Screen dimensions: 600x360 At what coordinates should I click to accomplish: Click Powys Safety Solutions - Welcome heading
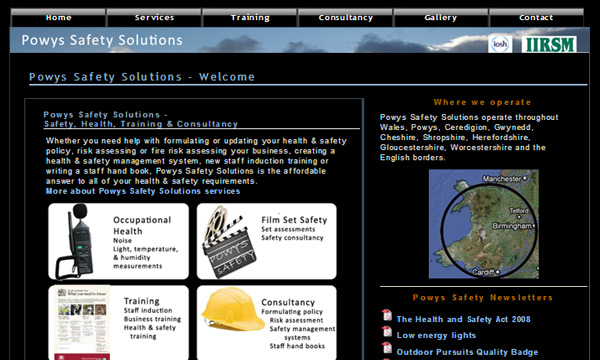[142, 77]
